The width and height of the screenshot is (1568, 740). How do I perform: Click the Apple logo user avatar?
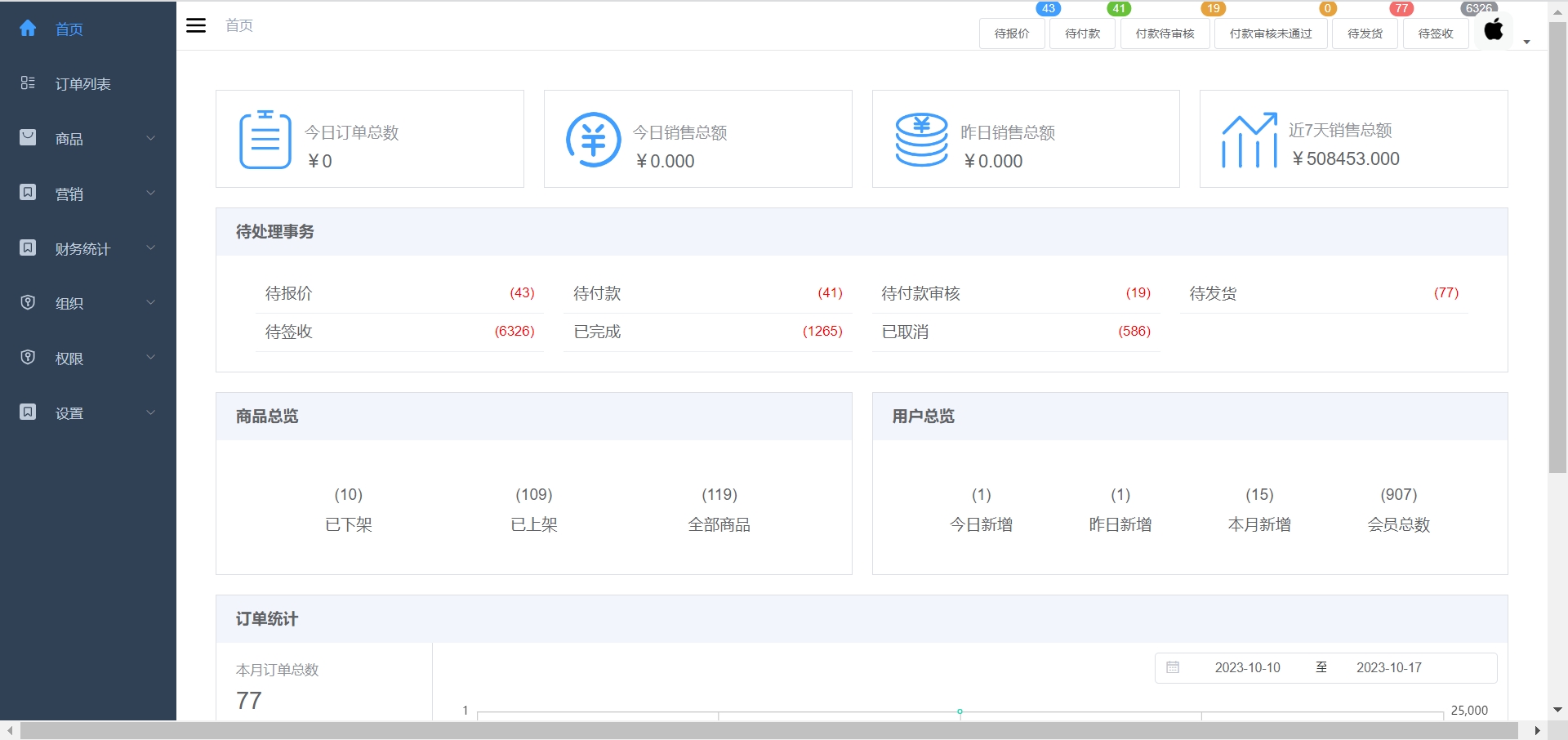click(x=1494, y=30)
